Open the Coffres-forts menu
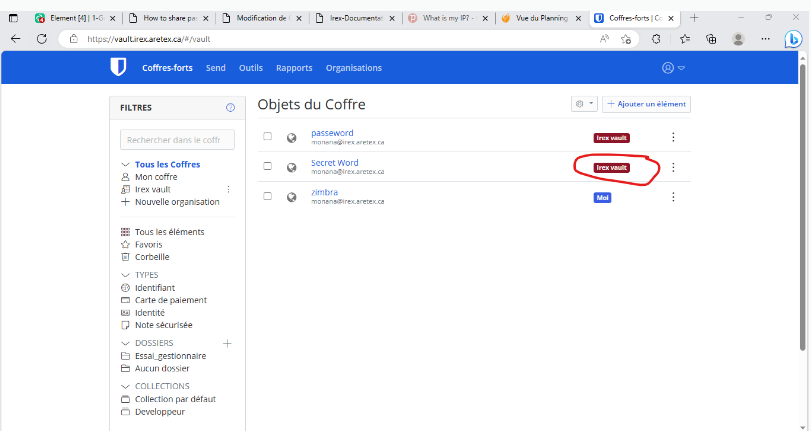This screenshot has width=811, height=431. (167, 68)
